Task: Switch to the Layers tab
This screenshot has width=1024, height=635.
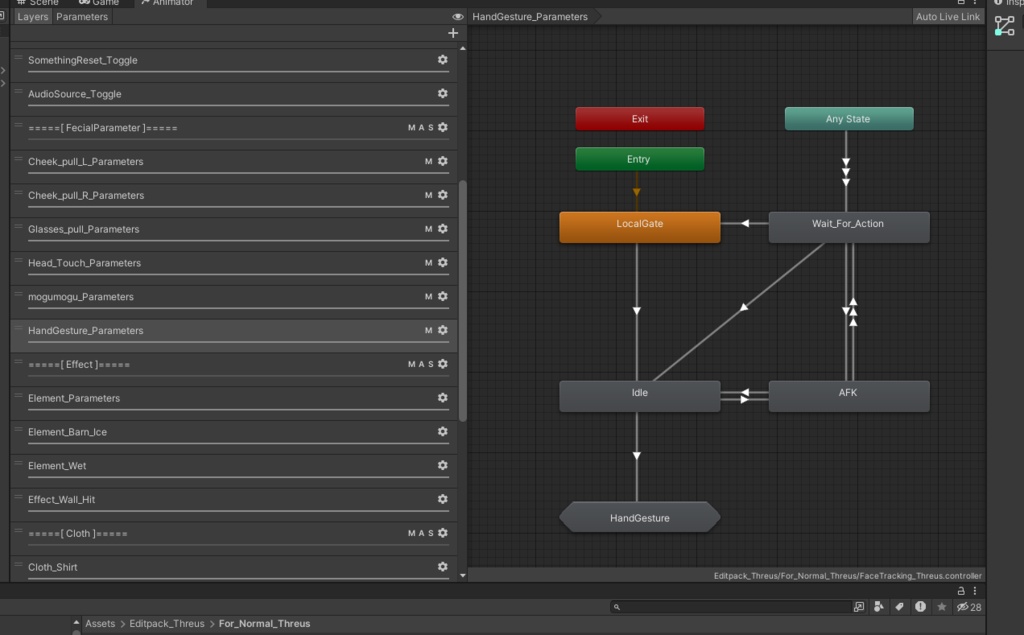Action: pos(33,17)
